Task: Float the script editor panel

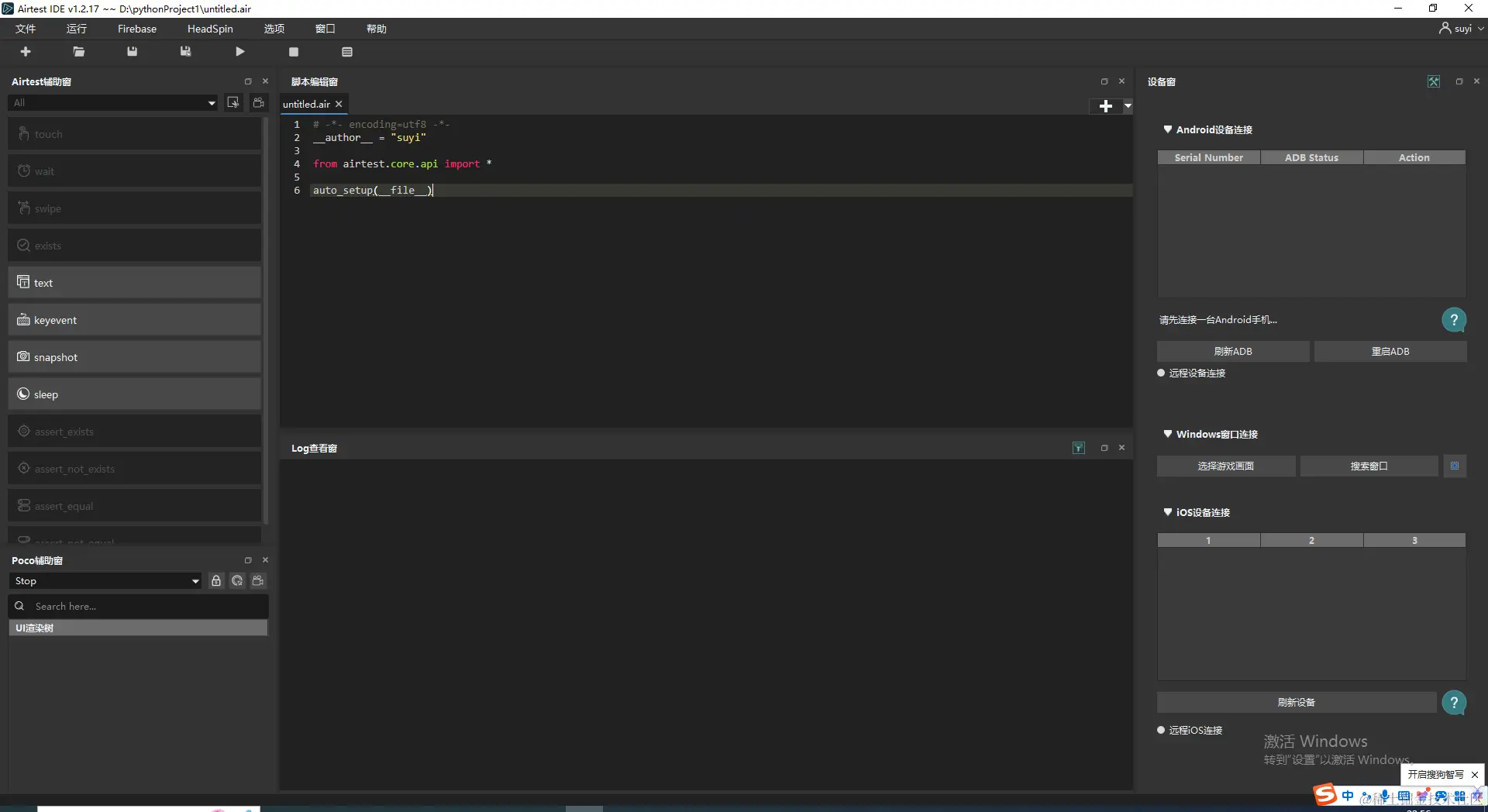Action: [x=1104, y=81]
